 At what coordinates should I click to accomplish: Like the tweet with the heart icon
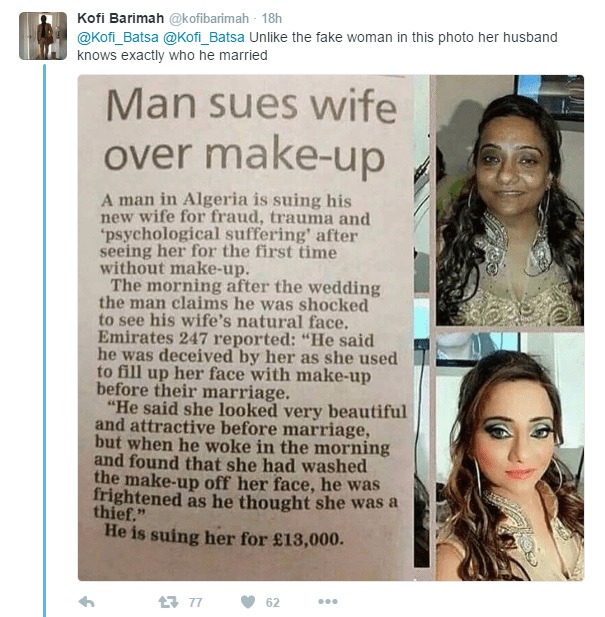coord(248,602)
